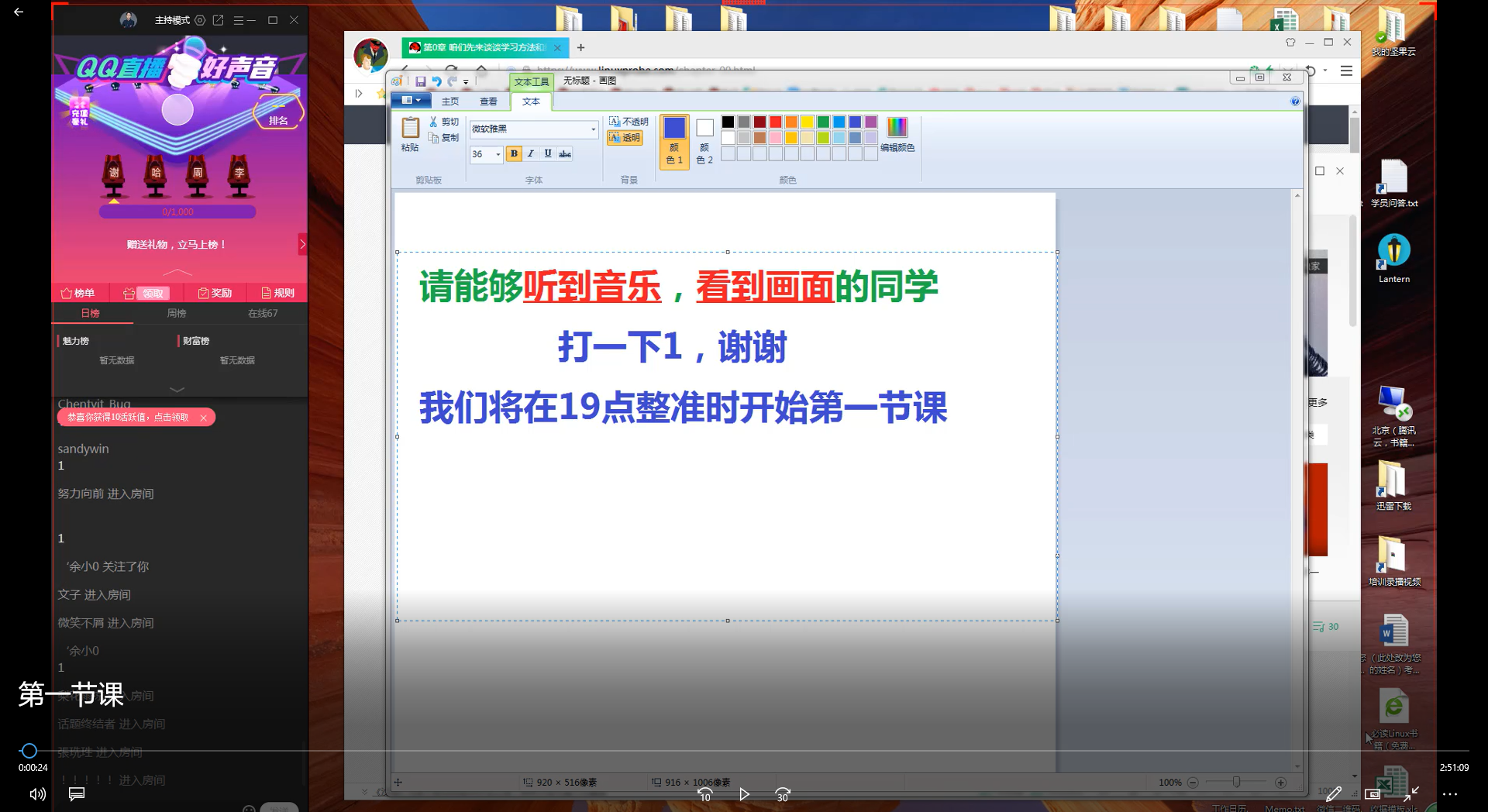Switch to the 主页 ribbon tab
This screenshot has height=812, width=1488.
[450, 101]
